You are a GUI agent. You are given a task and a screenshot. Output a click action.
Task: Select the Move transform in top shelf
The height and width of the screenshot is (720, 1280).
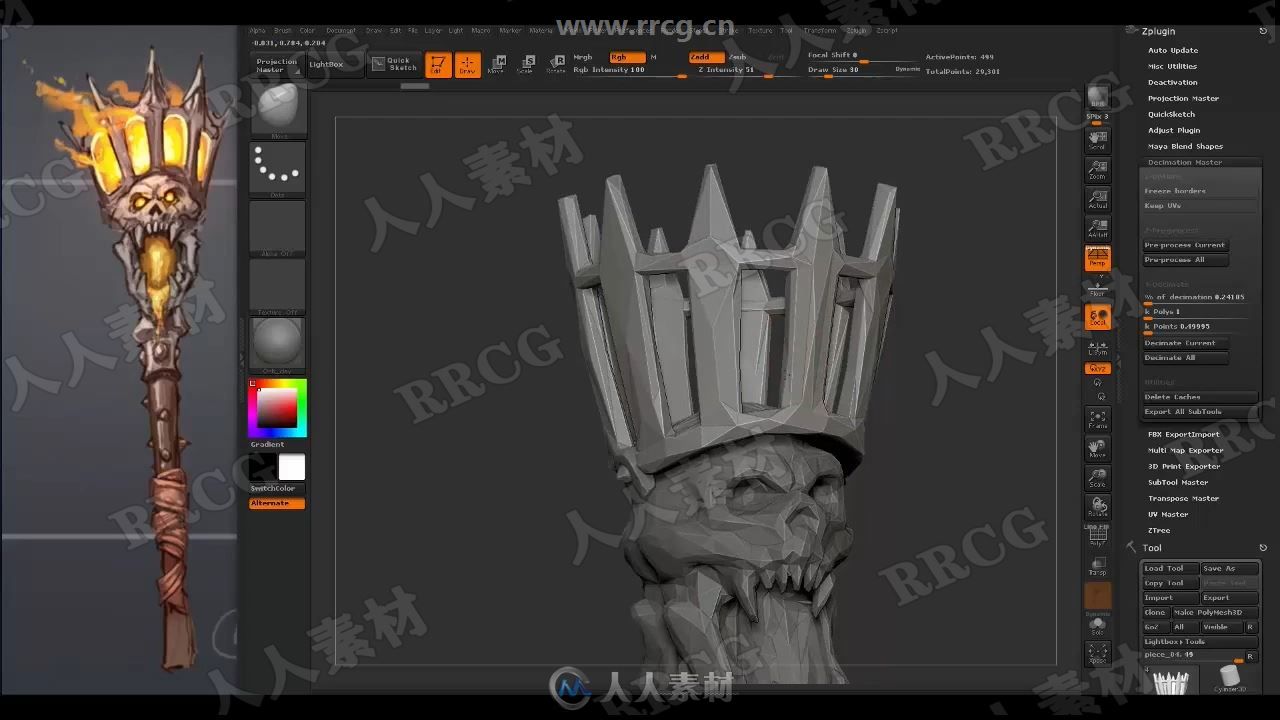tap(497, 65)
